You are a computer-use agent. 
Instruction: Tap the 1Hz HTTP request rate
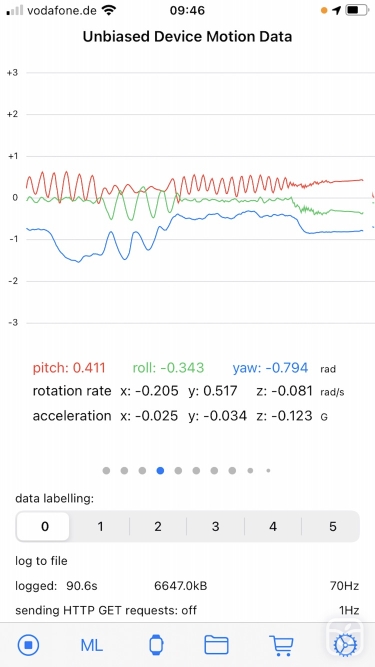[x=349, y=610]
